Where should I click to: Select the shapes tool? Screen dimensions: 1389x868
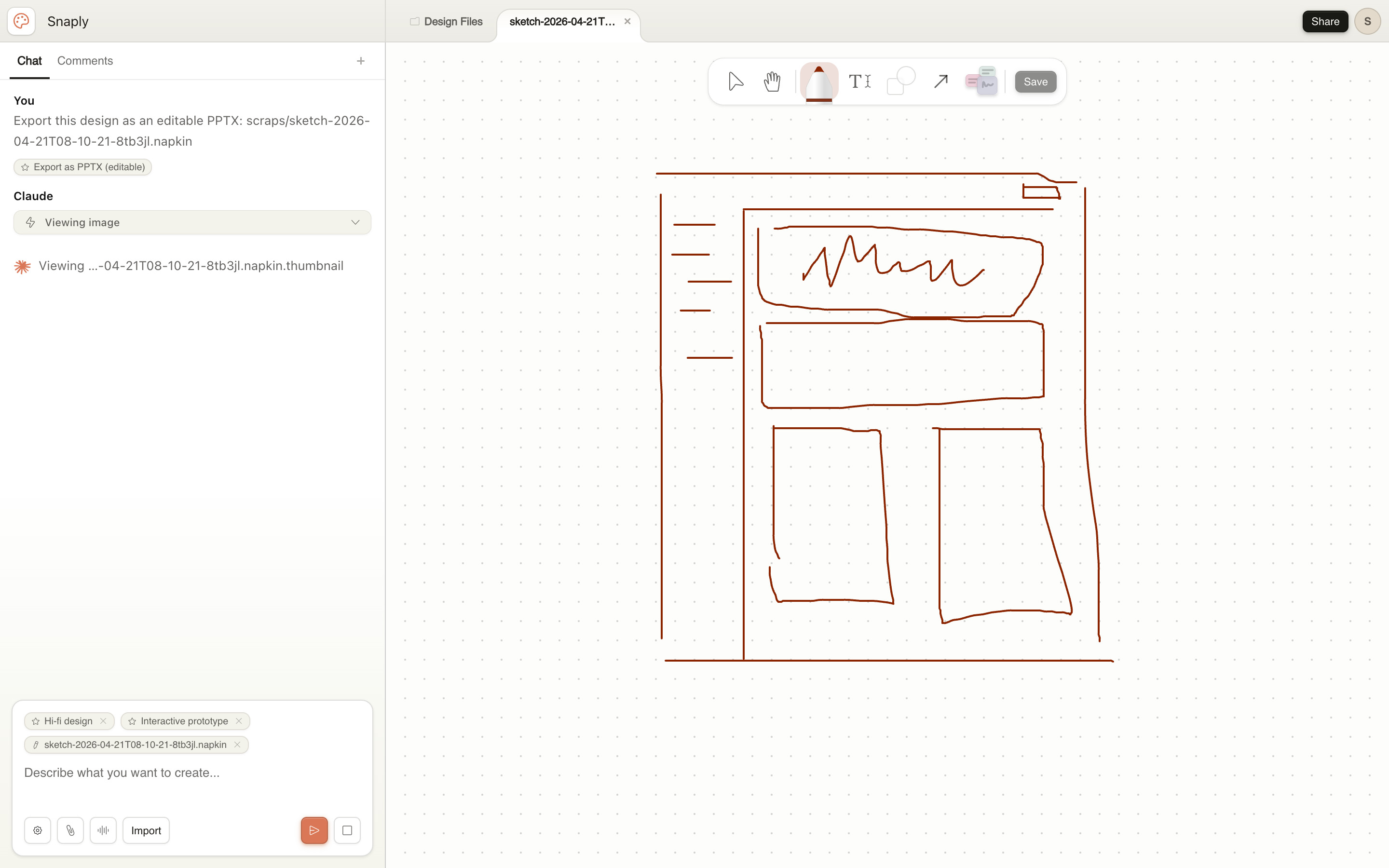pyautogui.click(x=900, y=81)
